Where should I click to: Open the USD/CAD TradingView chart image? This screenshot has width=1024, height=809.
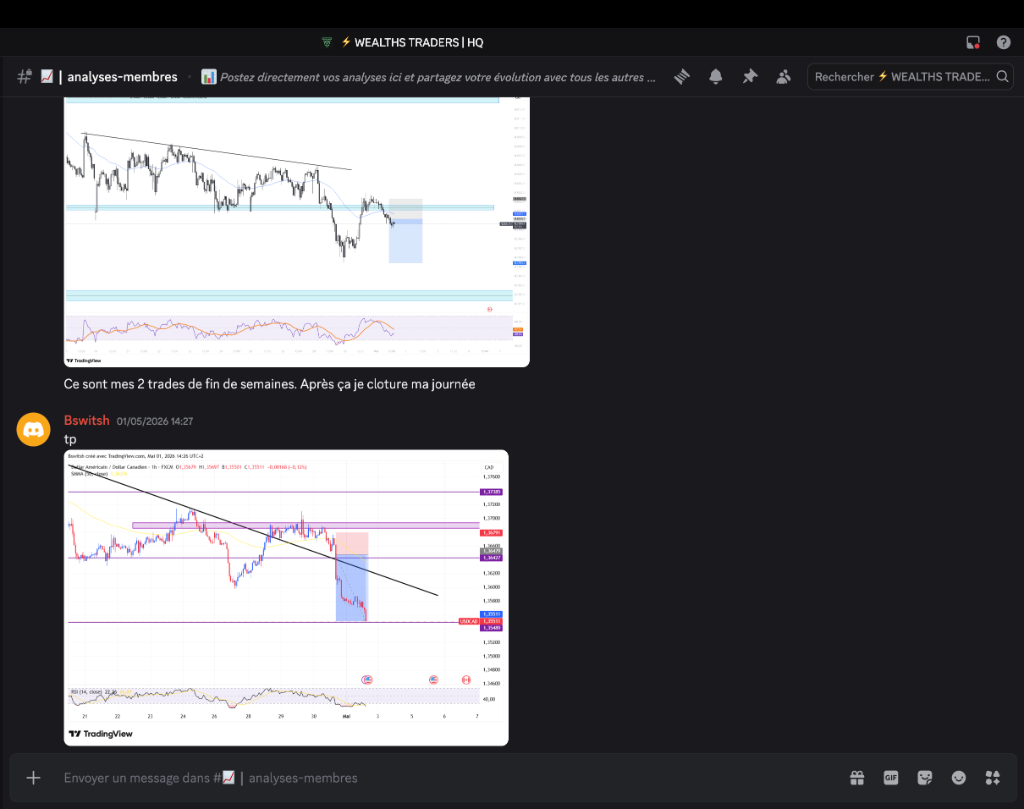[286, 597]
